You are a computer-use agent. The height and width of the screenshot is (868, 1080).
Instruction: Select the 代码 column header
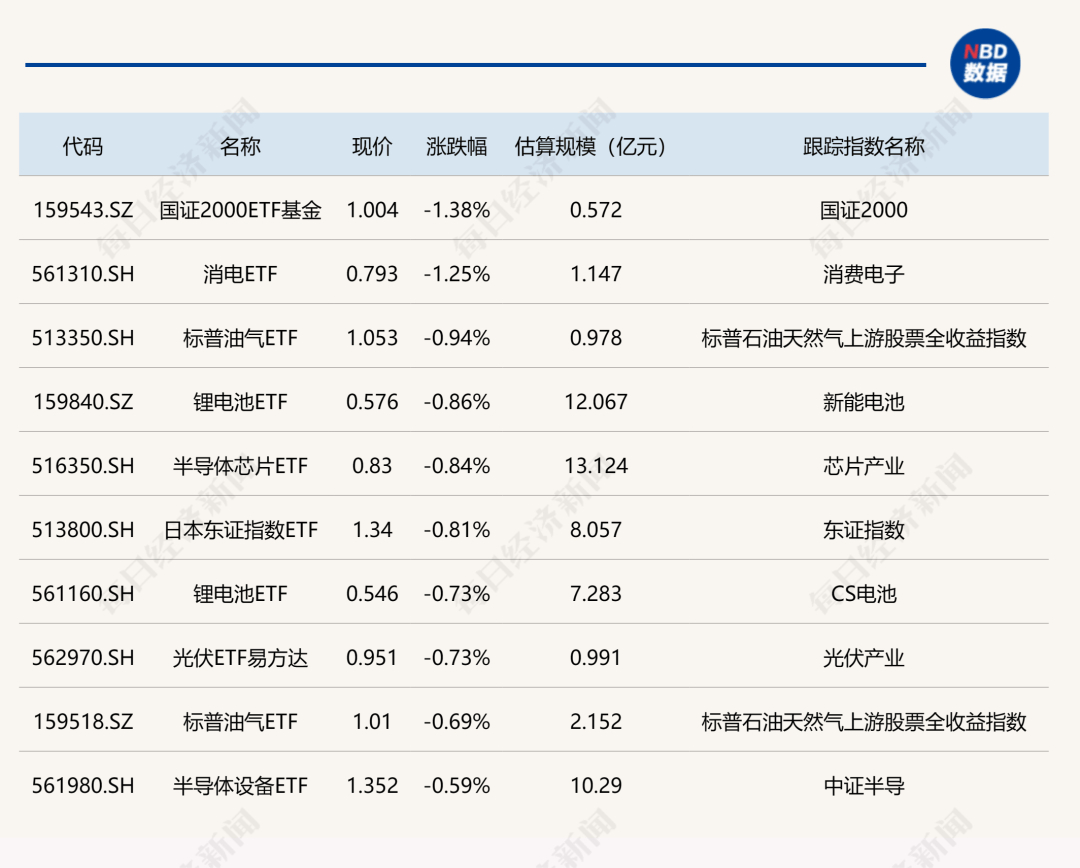(x=81, y=146)
